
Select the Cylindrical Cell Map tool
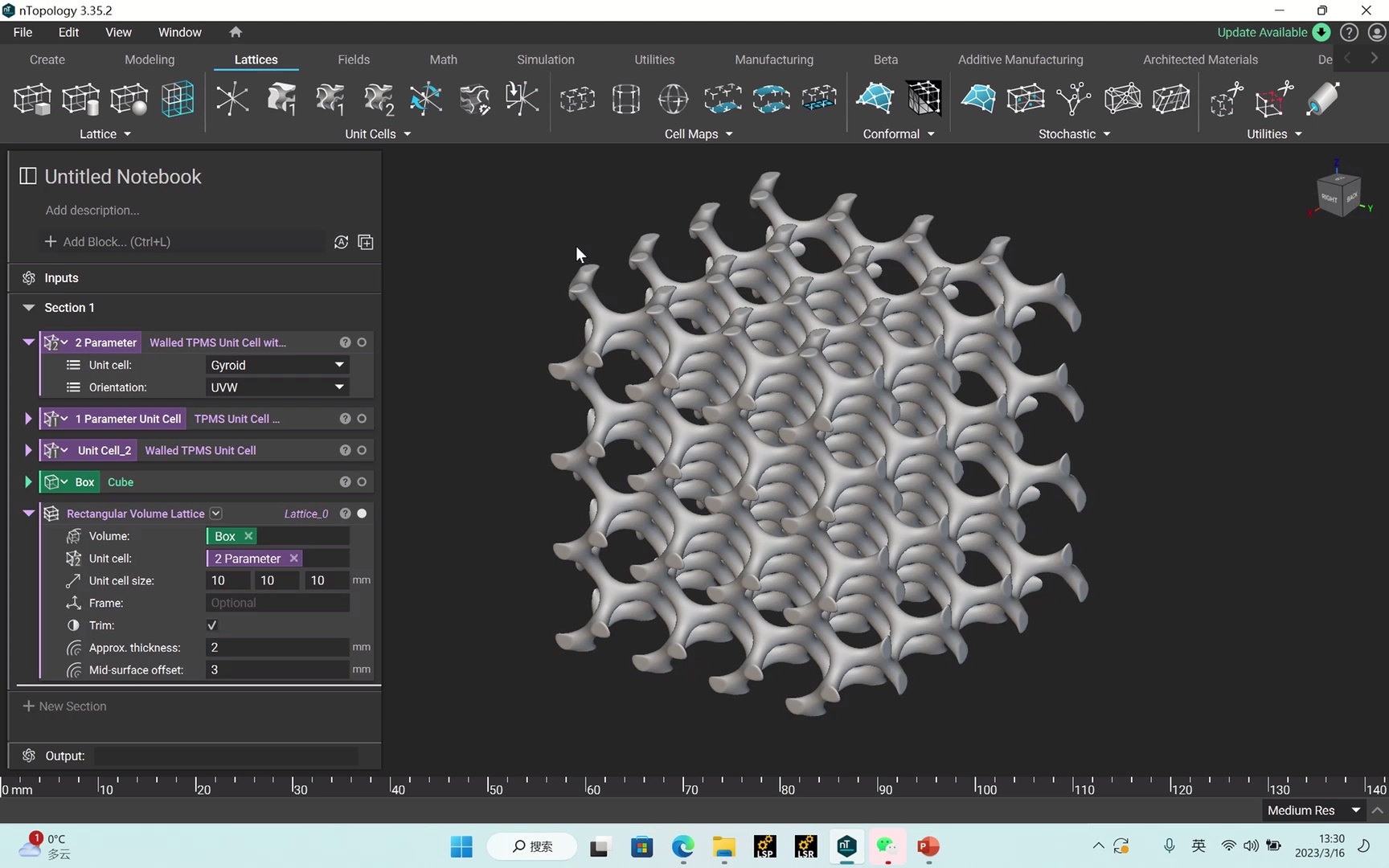click(x=625, y=98)
